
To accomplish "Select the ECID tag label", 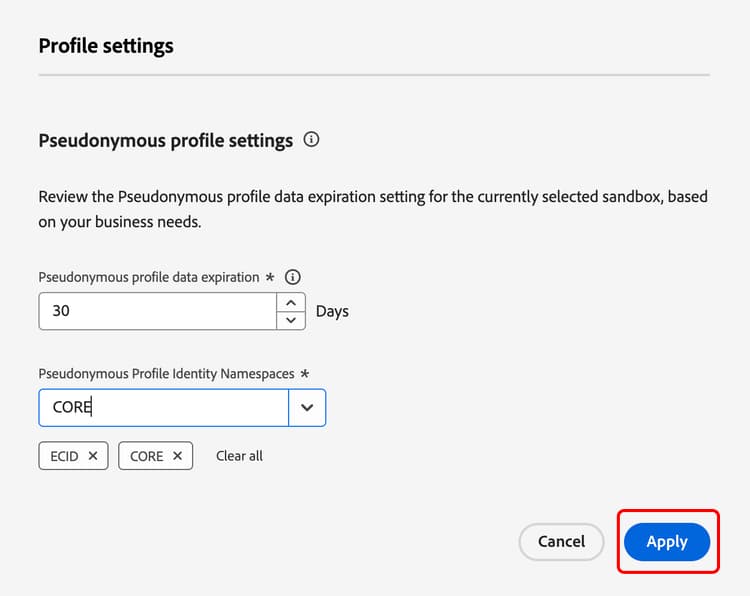I will point(65,456).
